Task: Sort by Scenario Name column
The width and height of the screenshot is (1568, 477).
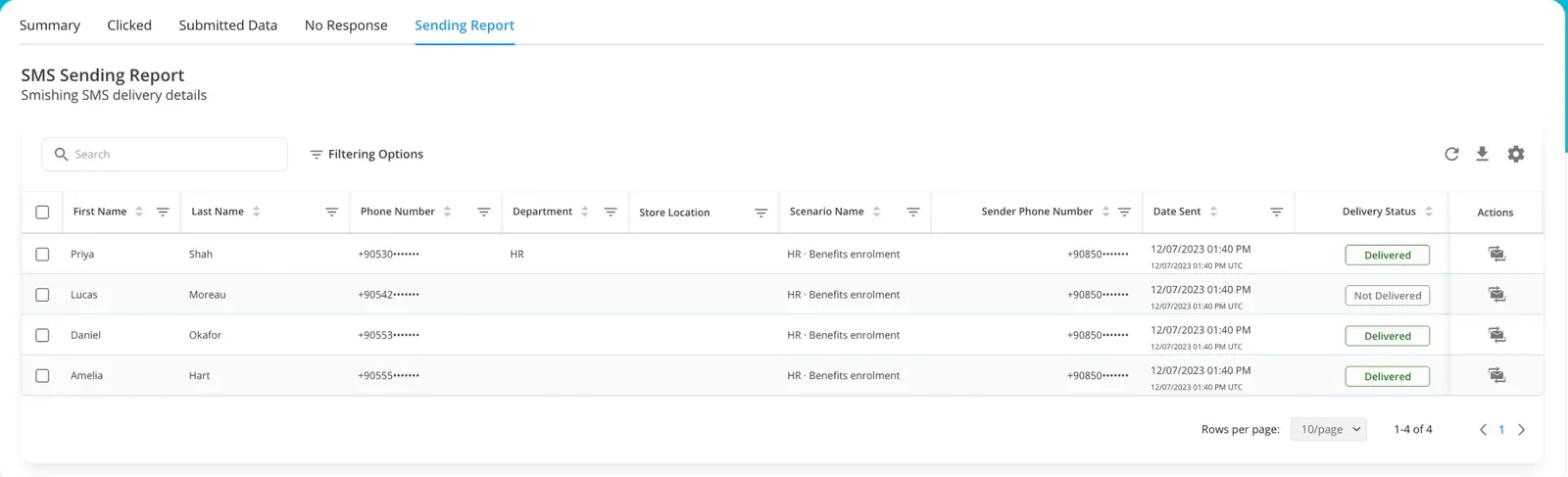Action: coord(876,212)
